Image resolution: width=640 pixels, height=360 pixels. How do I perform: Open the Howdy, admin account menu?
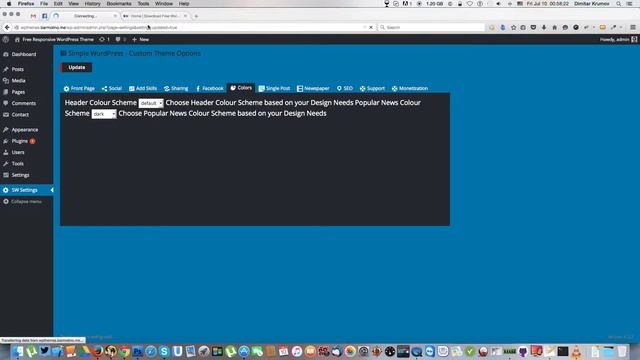(618, 40)
